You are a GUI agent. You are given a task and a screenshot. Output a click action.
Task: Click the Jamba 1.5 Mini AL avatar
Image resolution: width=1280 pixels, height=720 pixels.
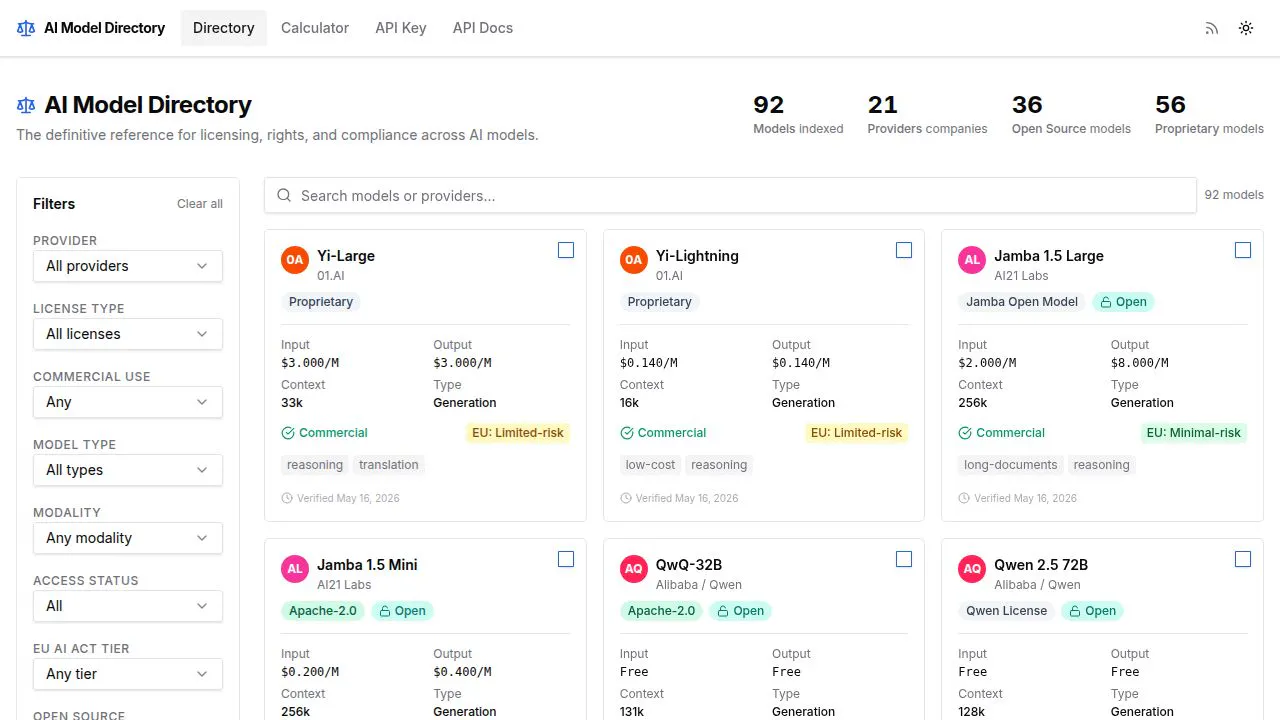[x=294, y=569]
